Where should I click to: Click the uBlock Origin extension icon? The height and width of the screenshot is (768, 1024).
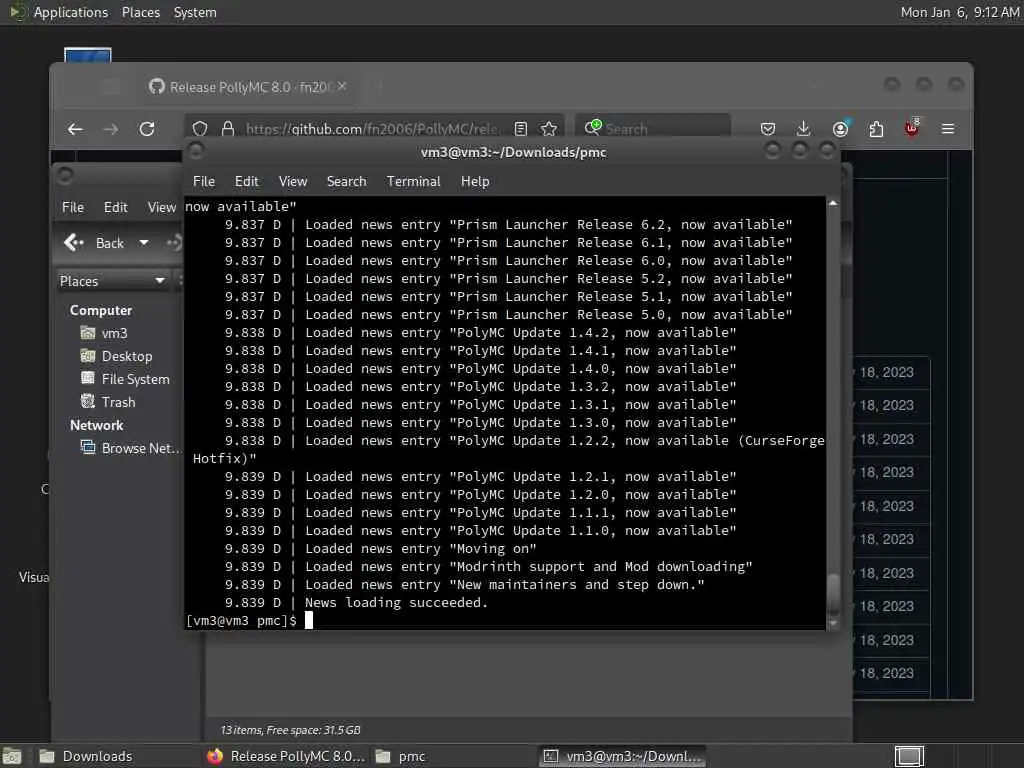tap(912, 128)
